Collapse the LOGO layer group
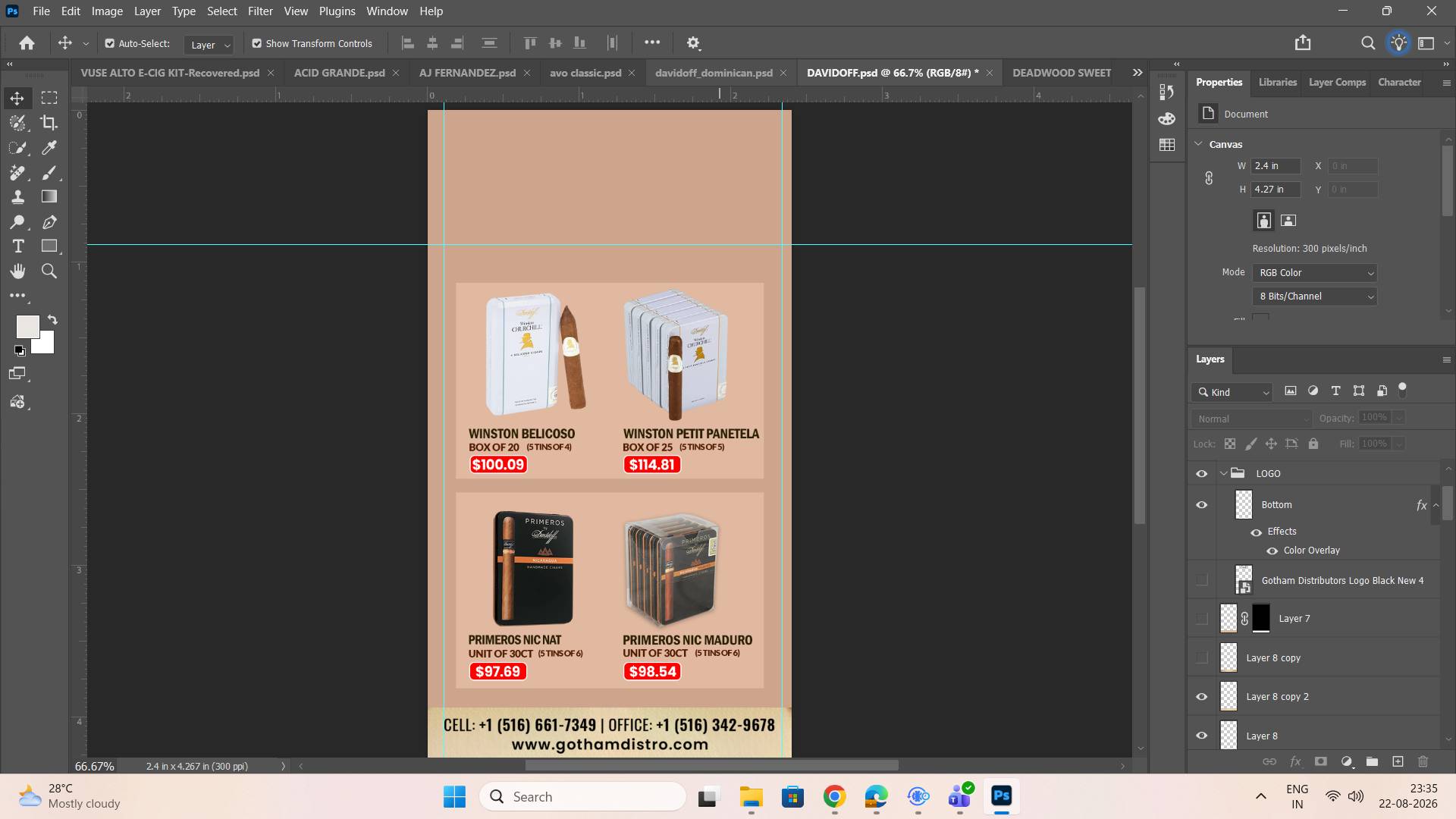Screen dimensions: 1456x819 click(1223, 473)
